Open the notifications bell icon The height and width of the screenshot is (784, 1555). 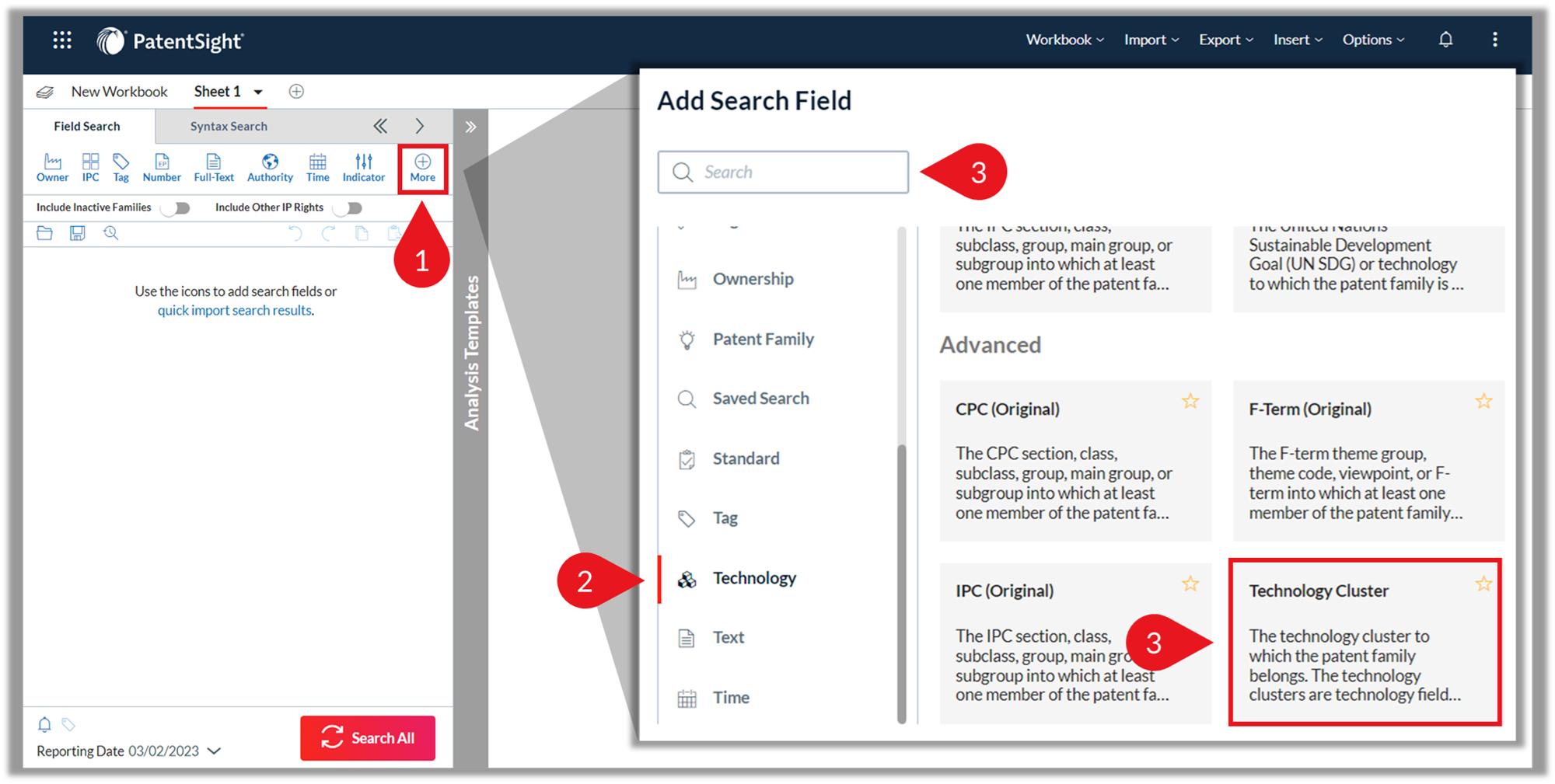click(1445, 39)
